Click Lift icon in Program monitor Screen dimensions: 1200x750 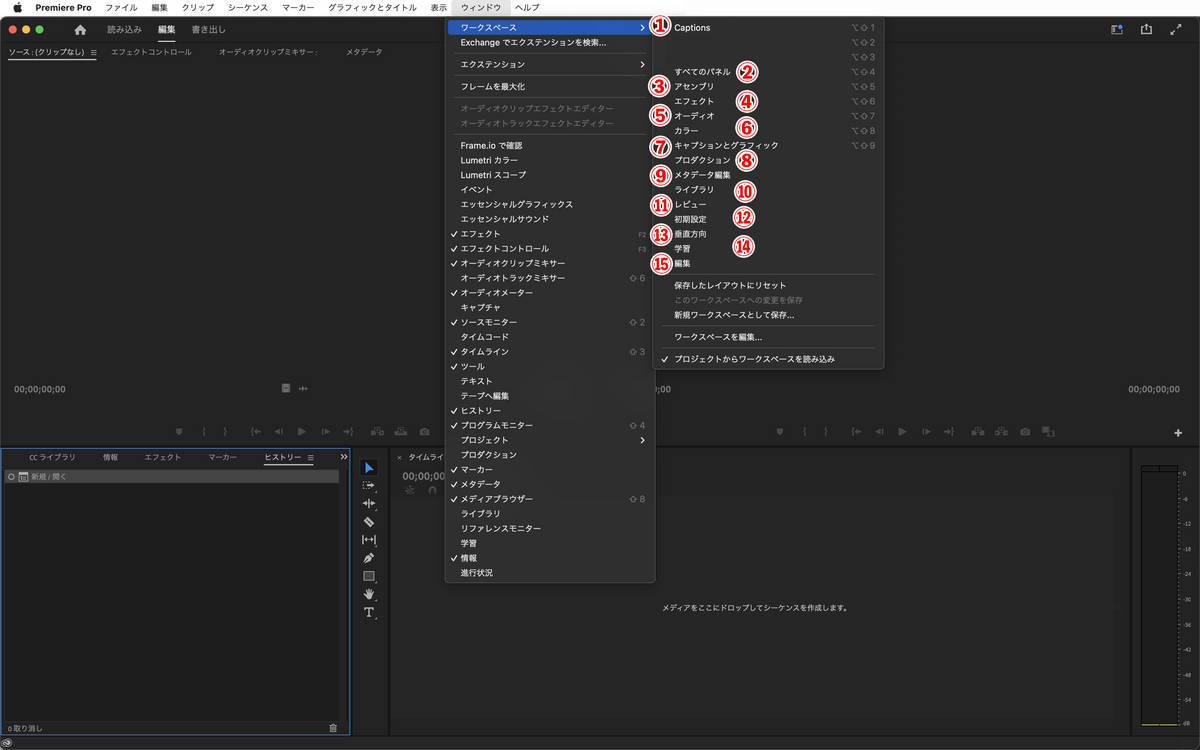click(977, 432)
